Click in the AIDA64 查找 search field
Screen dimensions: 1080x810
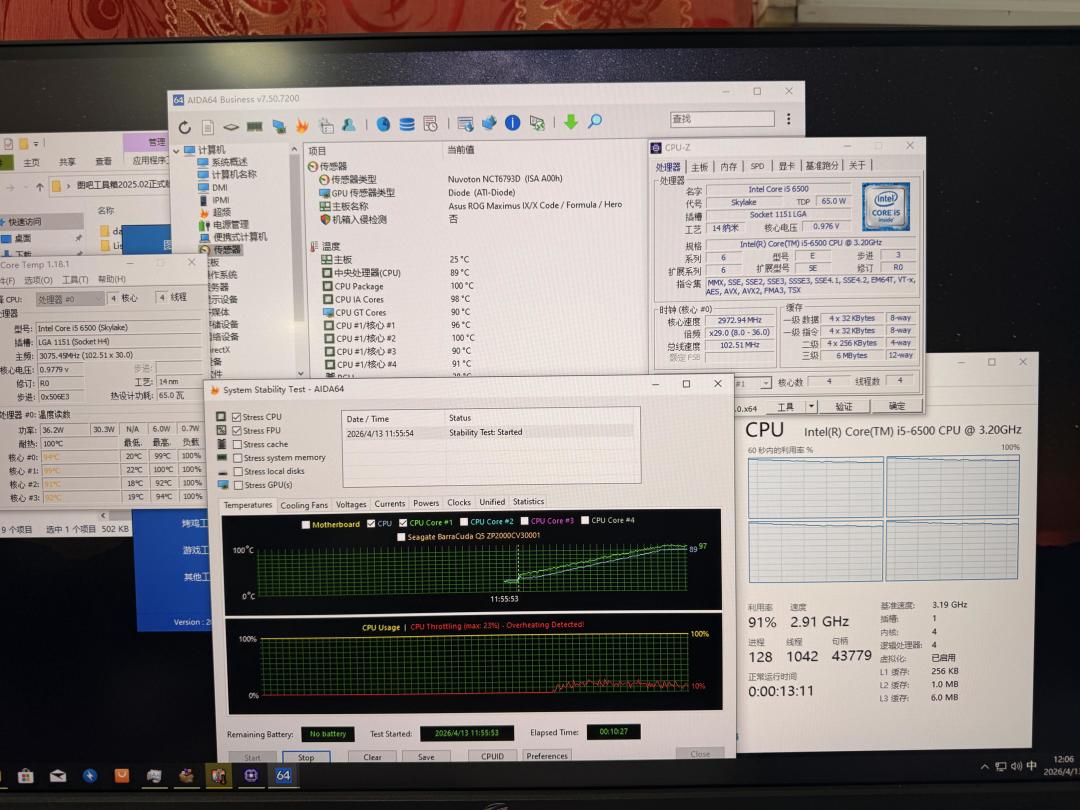pos(722,118)
